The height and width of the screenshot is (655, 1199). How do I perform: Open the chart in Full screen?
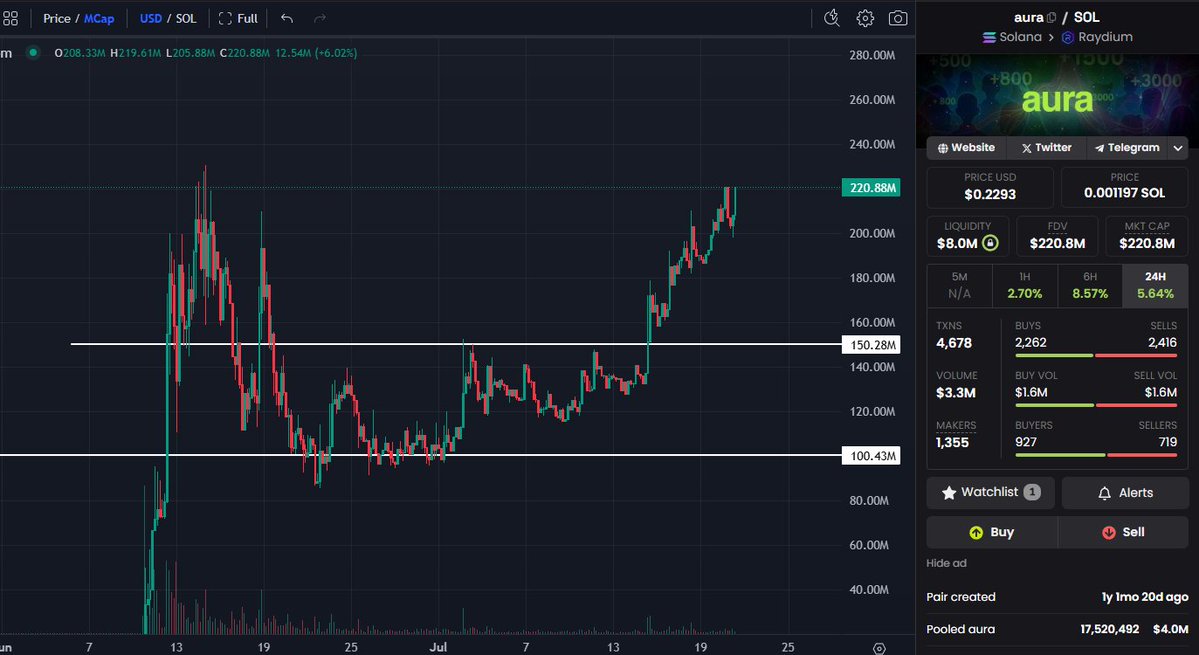[x=238, y=18]
